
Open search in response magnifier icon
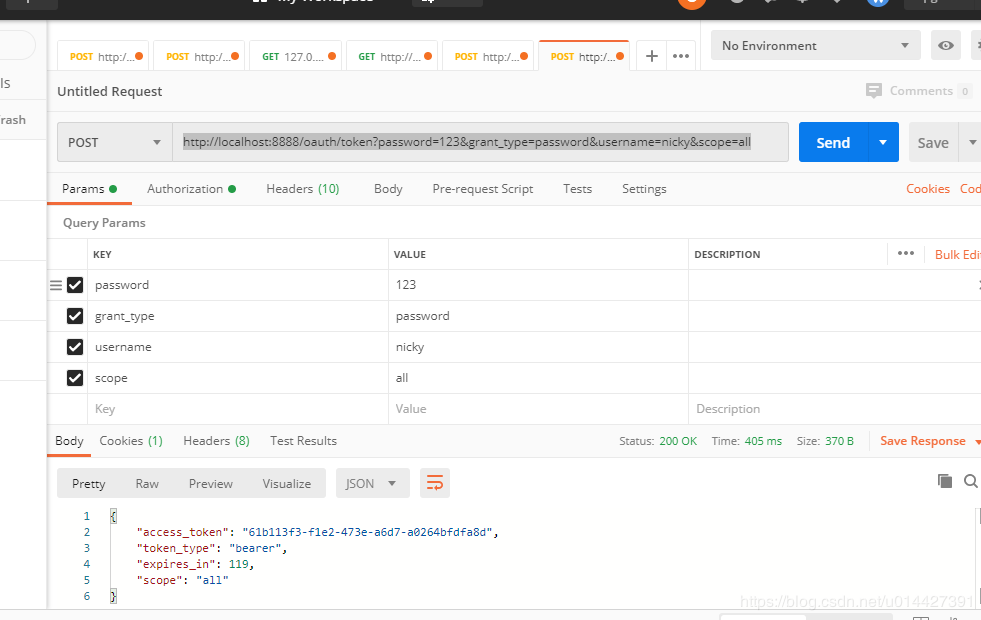tap(970, 480)
